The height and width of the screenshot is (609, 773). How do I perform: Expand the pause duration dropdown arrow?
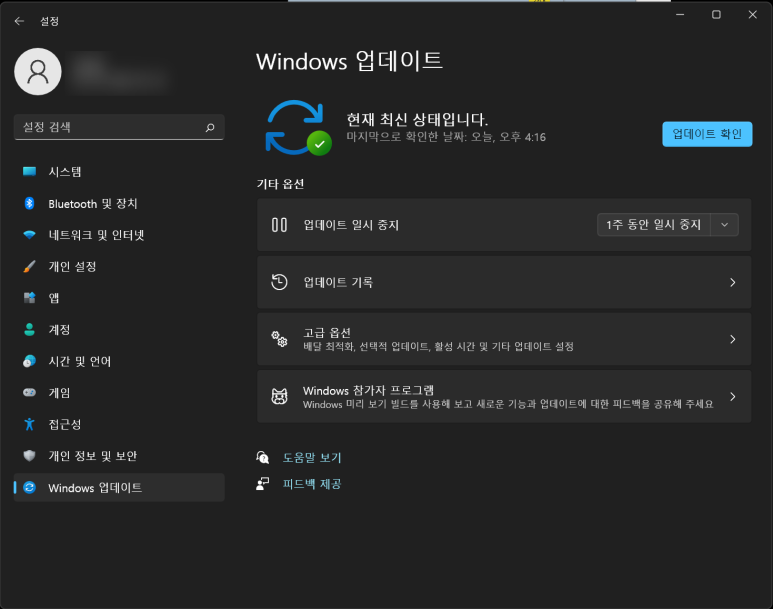pos(724,225)
